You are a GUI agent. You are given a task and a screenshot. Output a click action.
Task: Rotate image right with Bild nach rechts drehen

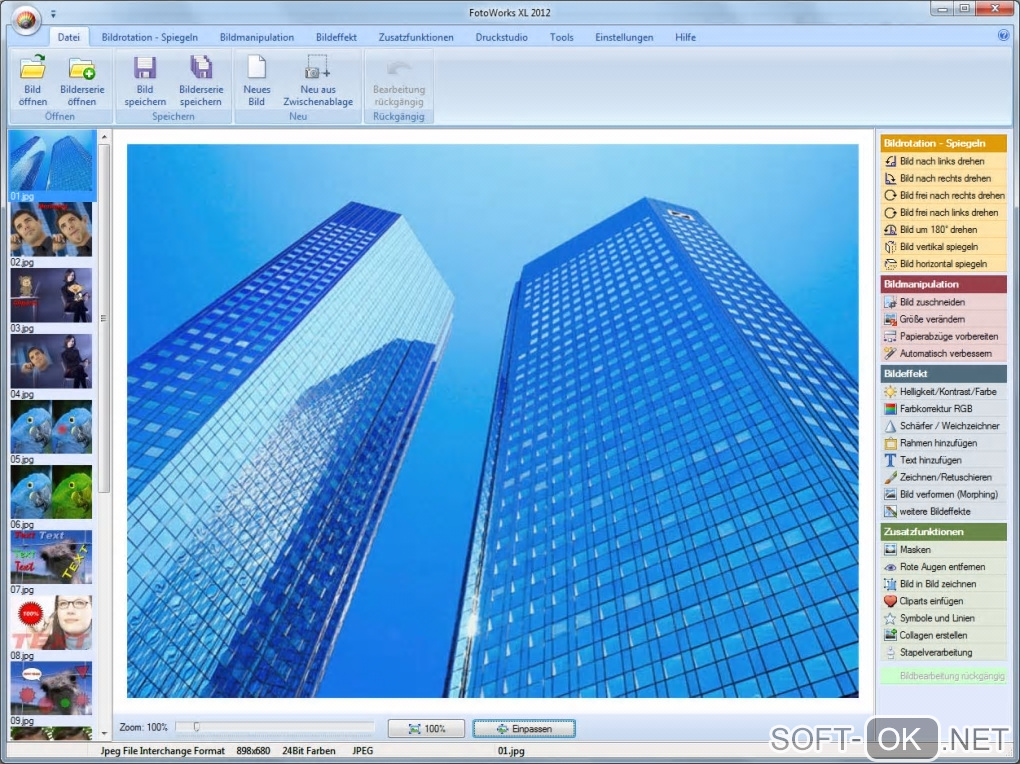943,178
